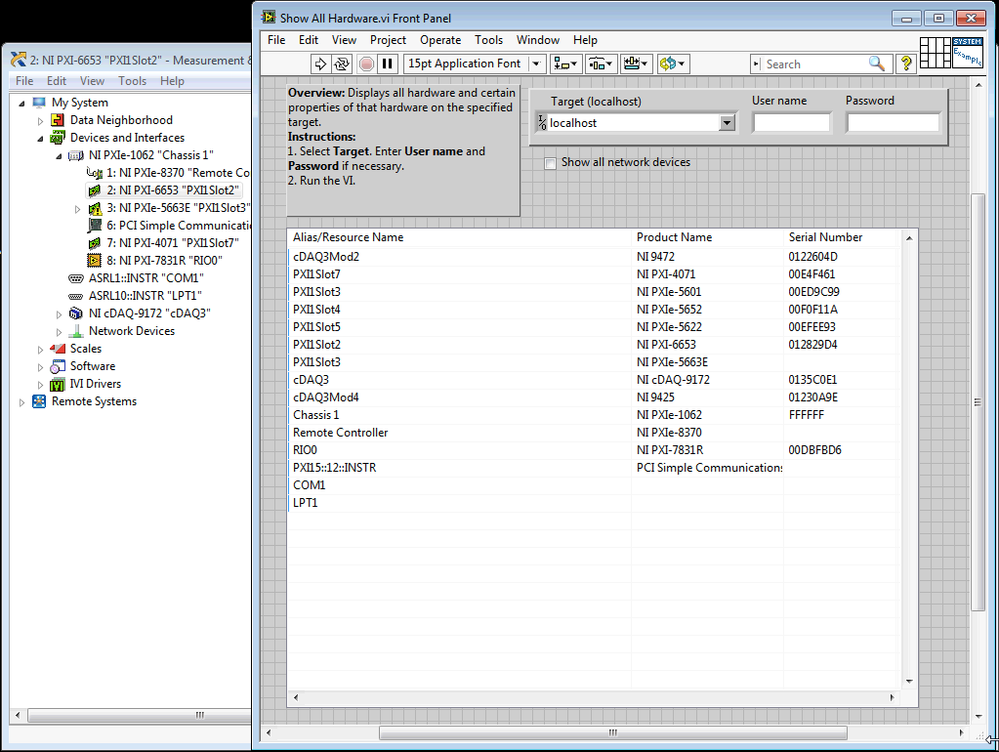
Task: Click the PXI15::12::INSTR table row
Action: (x=593, y=468)
